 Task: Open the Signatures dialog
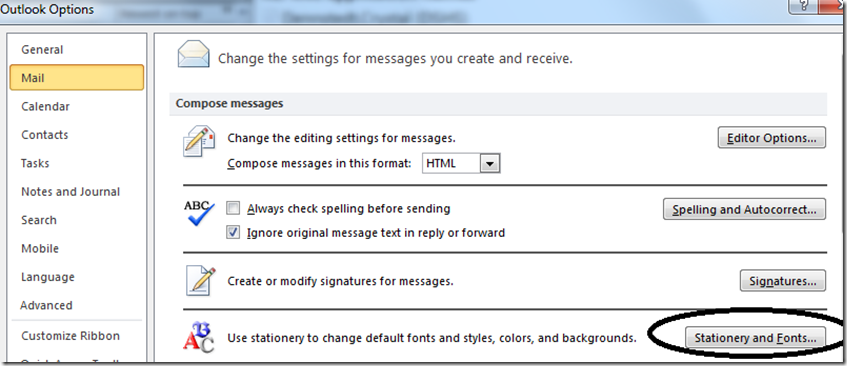pos(783,281)
